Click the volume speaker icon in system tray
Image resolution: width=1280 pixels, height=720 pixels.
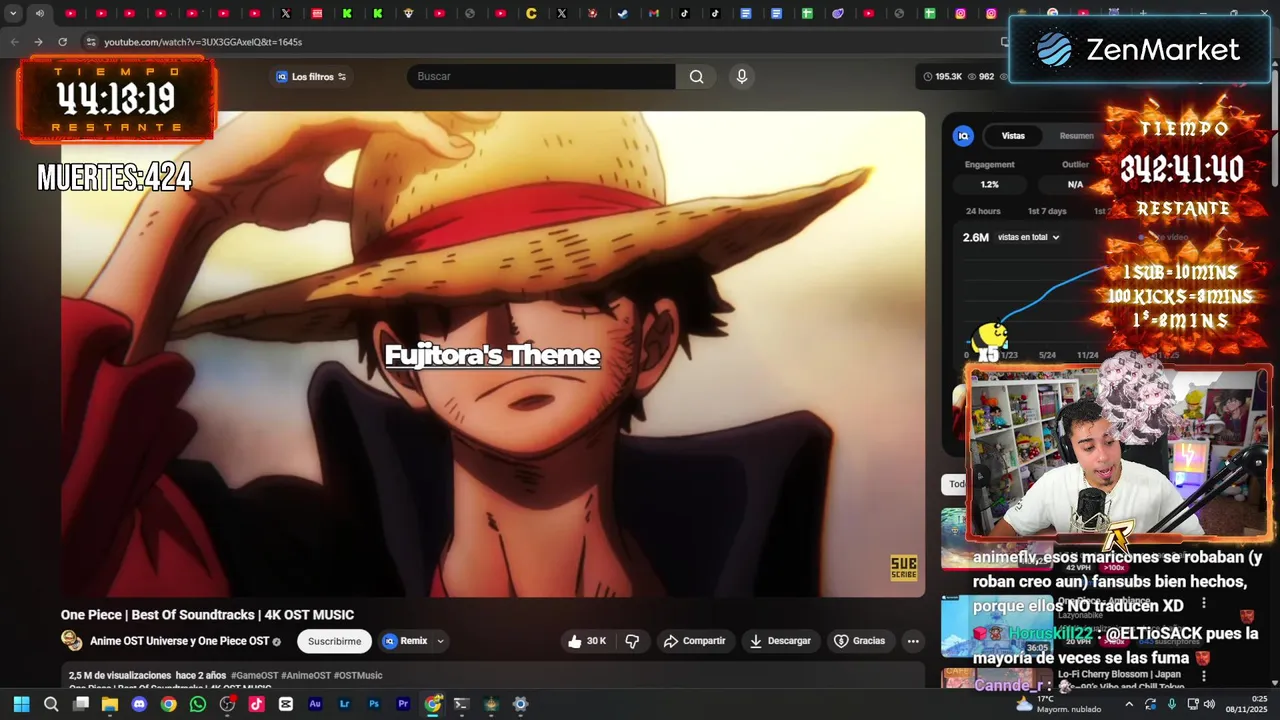[x=1209, y=704]
